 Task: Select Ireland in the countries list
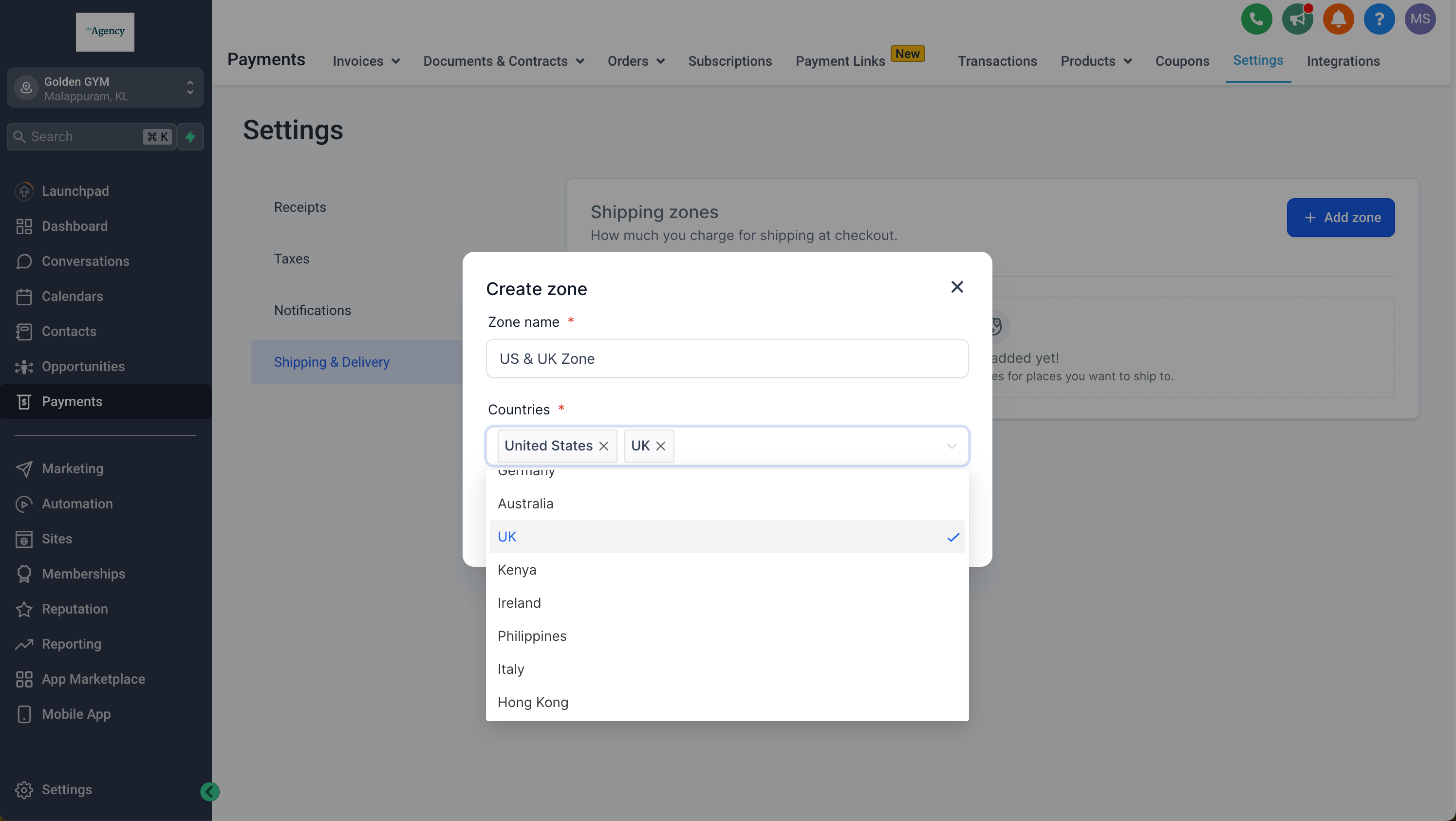coord(519,603)
